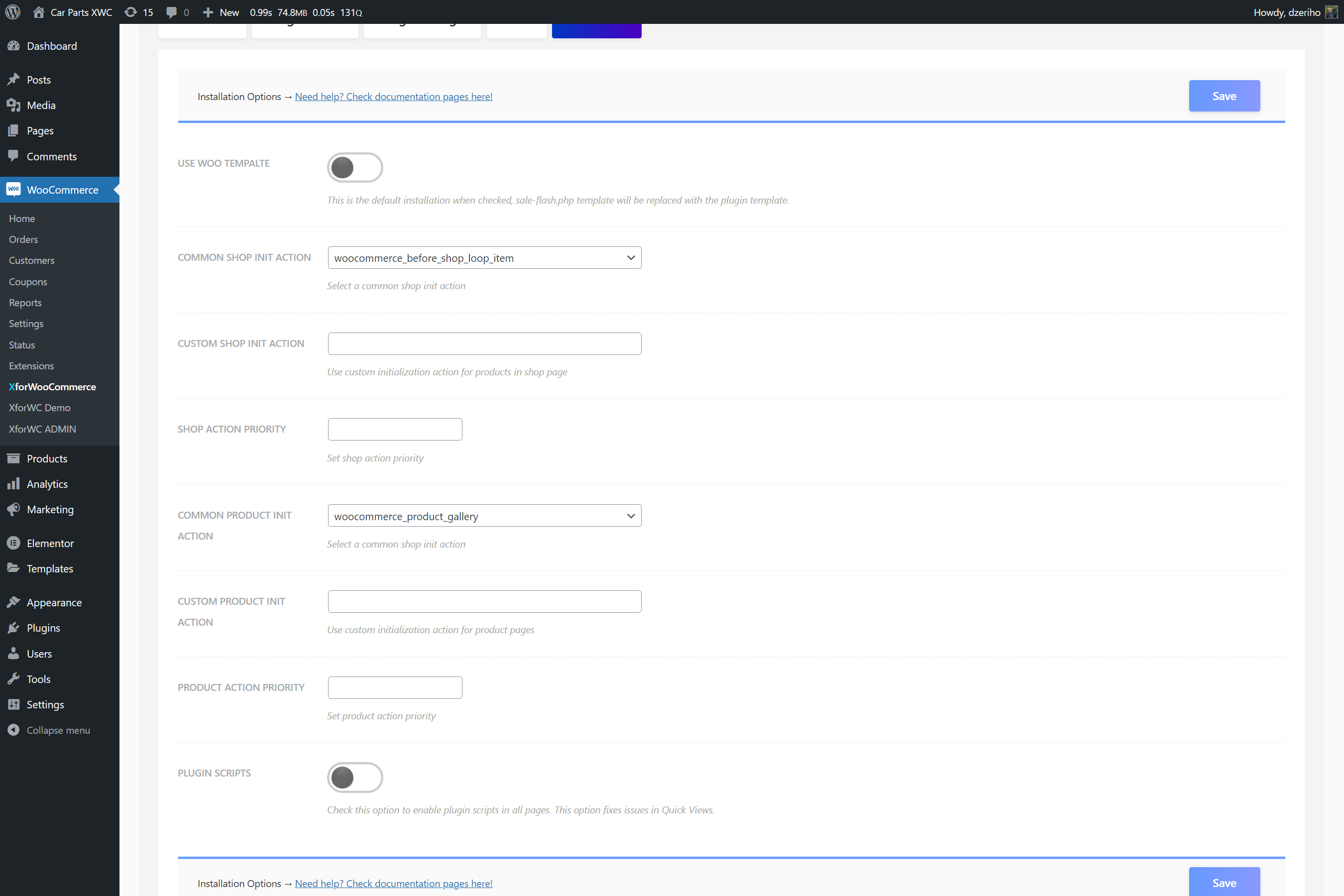Open the Common Product Init Action dropdown
This screenshot has width=1344, height=896.
[x=484, y=516]
